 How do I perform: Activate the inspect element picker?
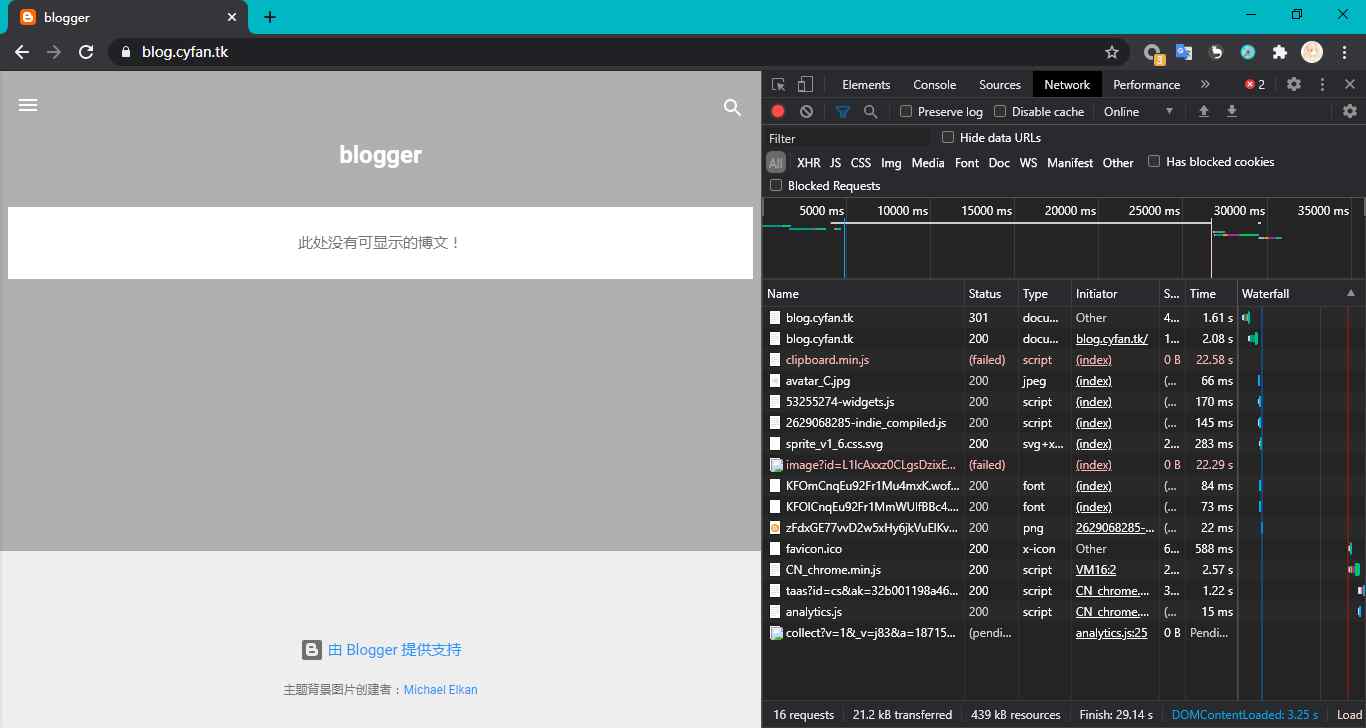(779, 85)
